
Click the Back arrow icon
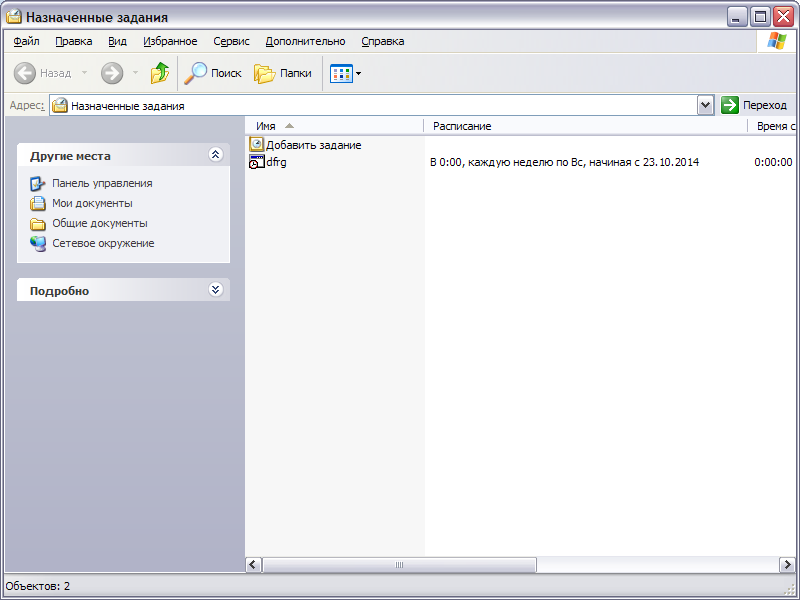pyautogui.click(x=24, y=73)
